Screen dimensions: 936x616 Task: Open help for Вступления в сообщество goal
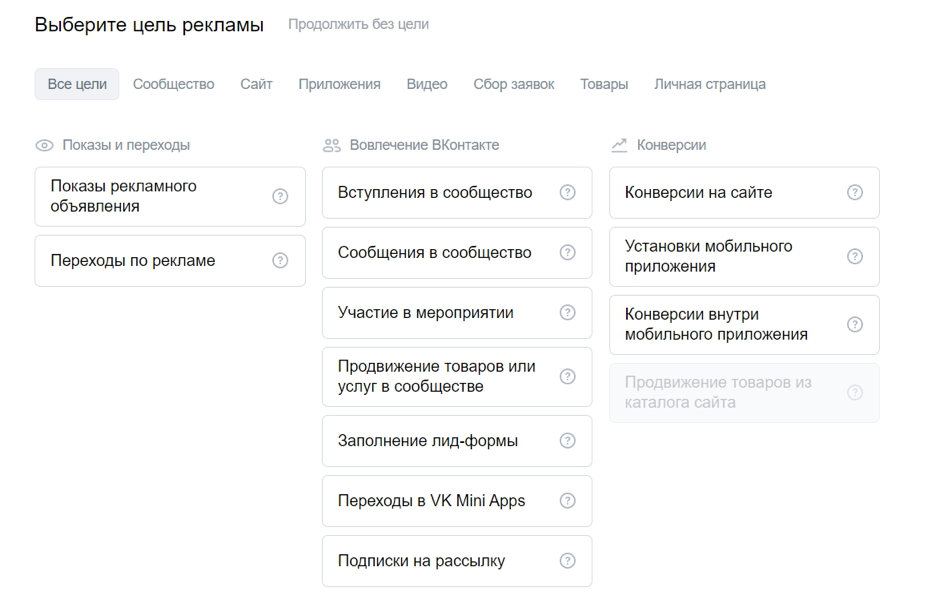click(x=567, y=193)
